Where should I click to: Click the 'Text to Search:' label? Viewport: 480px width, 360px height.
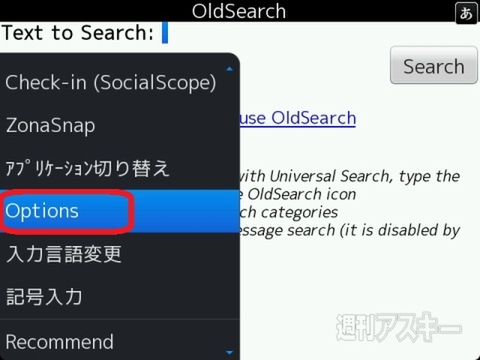(x=78, y=33)
